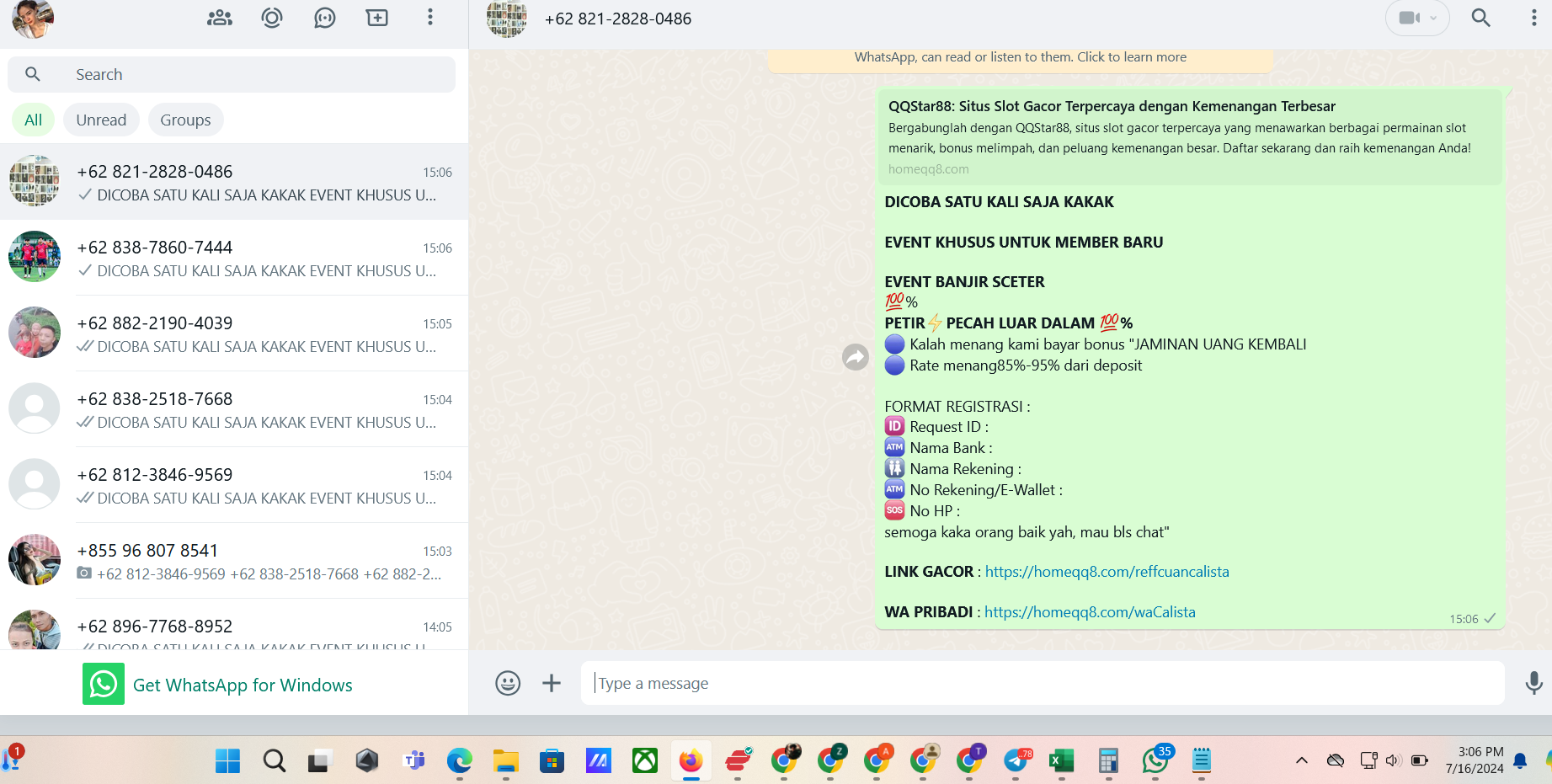This screenshot has width=1552, height=784.
Task: Select the All filter chip
Action: pyautogui.click(x=33, y=120)
